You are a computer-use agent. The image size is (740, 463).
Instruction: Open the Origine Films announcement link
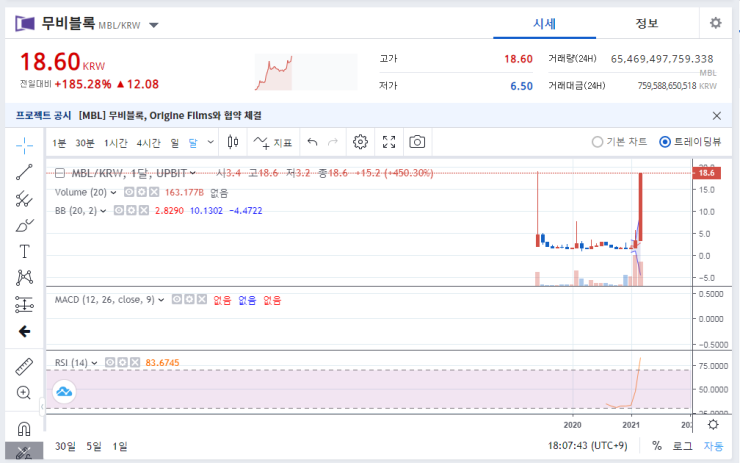[x=170, y=116]
